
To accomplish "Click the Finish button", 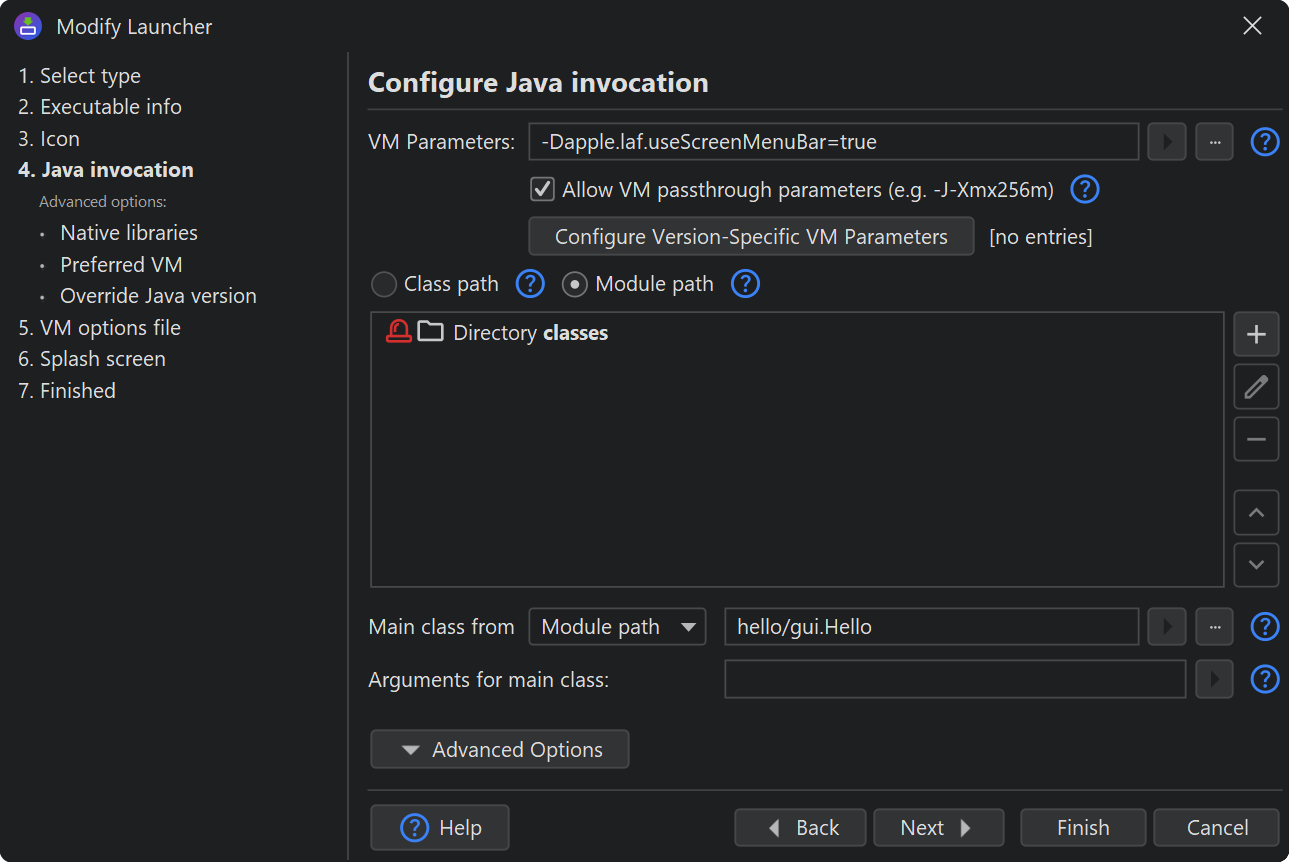I will 1083,828.
